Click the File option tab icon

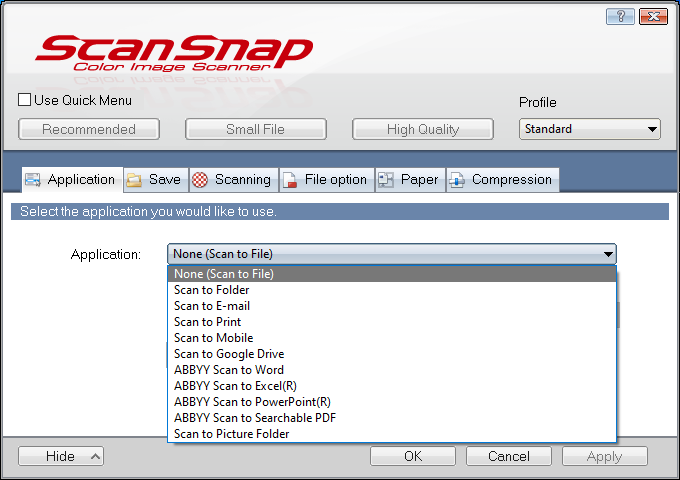290,180
